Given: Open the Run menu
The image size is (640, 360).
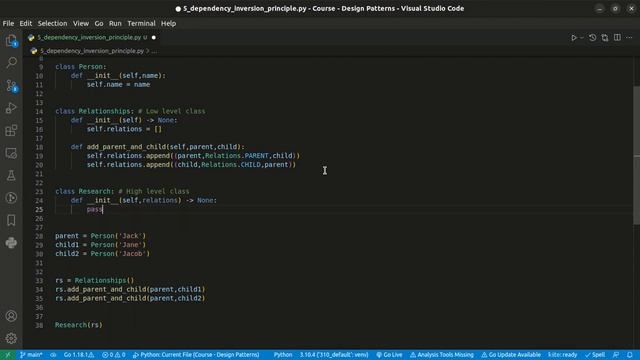Looking at the screenshot, I should (115, 23).
